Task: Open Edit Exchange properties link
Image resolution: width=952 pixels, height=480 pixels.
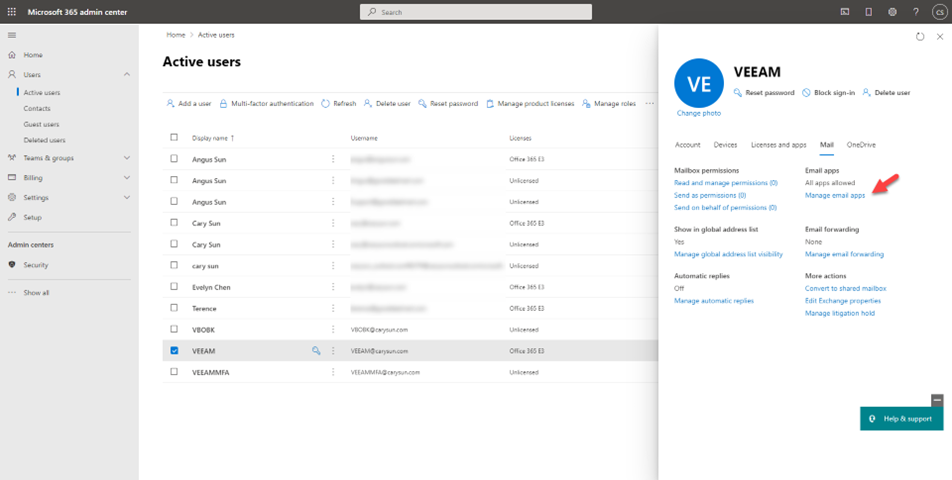Action: [843, 300]
